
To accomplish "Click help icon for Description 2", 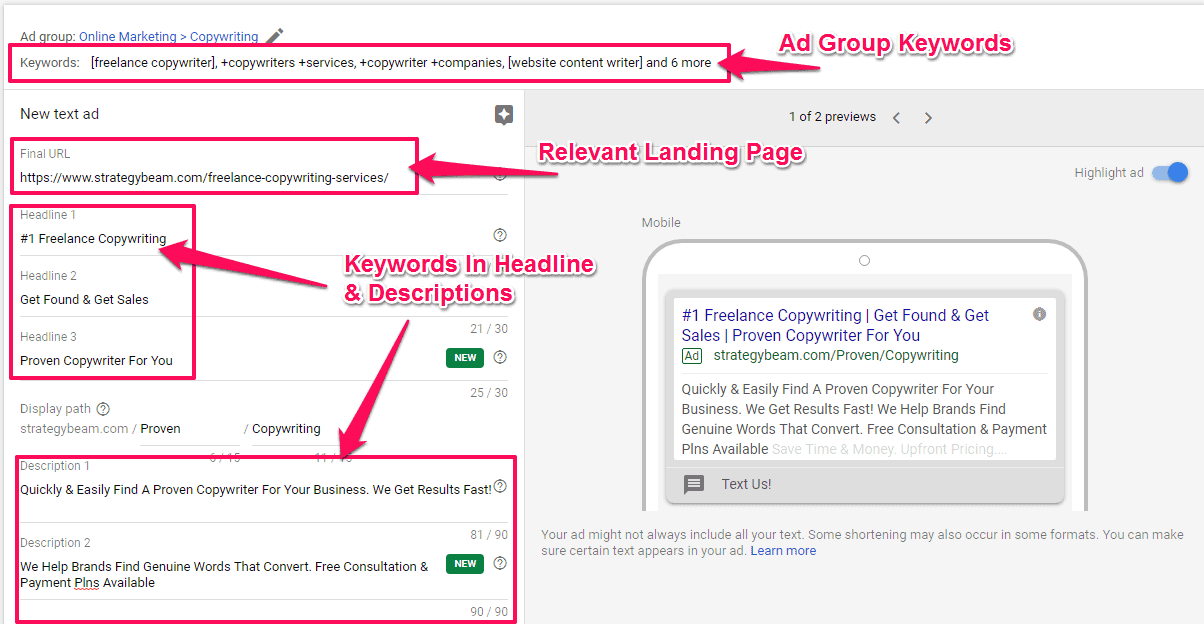I will click(500, 563).
